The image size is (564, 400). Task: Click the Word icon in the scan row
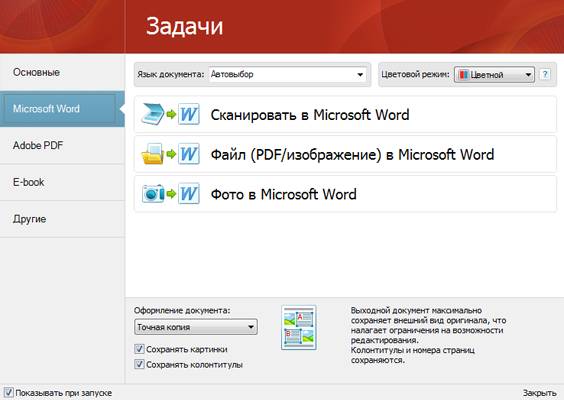click(189, 114)
